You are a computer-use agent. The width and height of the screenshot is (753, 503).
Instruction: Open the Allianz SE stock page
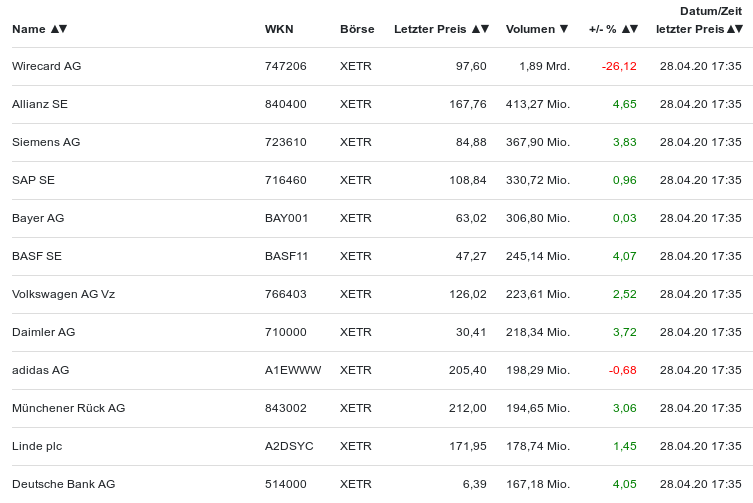click(40, 104)
